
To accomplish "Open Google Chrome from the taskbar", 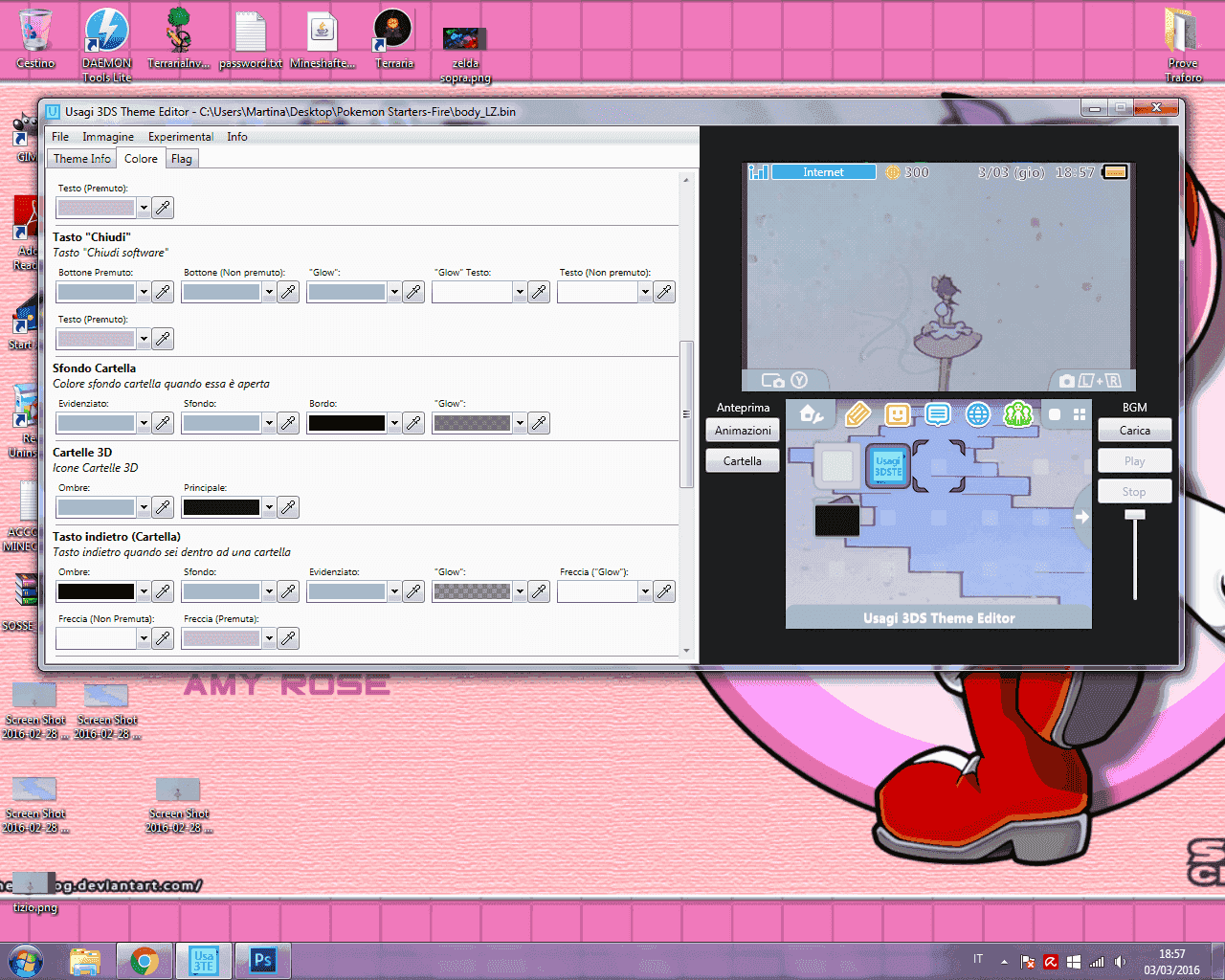I will point(145,960).
